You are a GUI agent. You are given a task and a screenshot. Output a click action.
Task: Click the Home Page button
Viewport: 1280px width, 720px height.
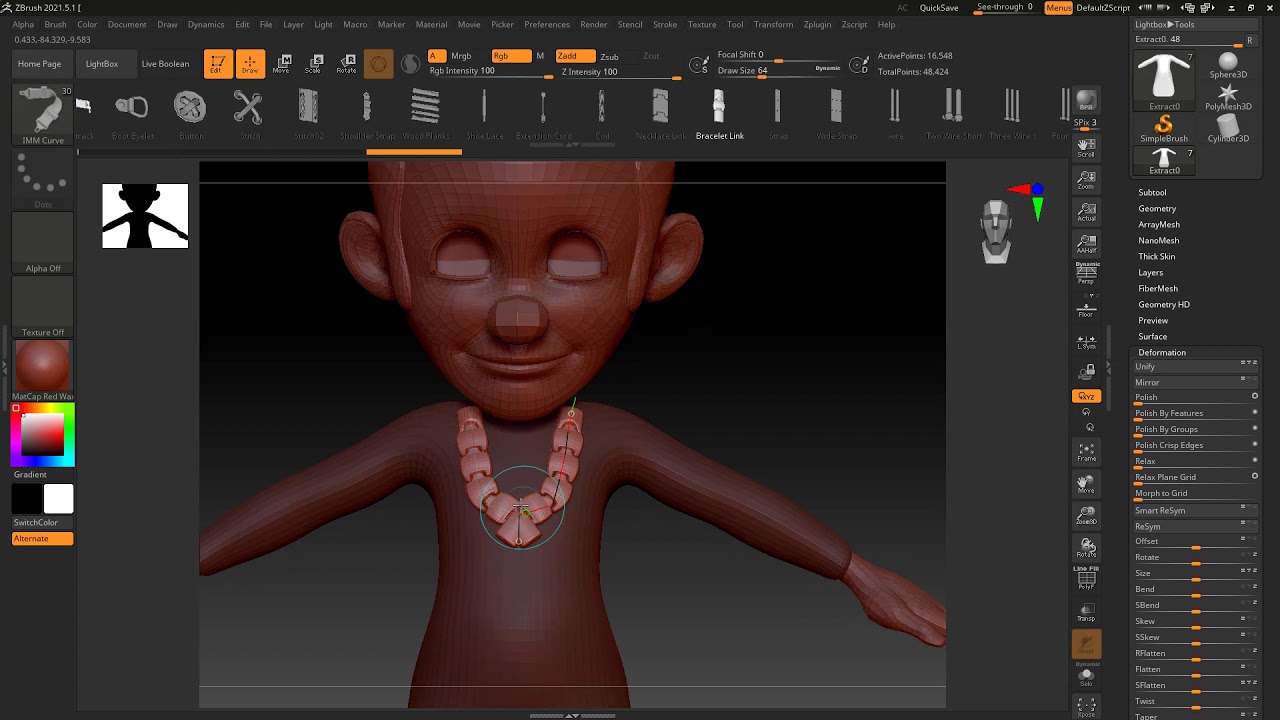coord(39,64)
